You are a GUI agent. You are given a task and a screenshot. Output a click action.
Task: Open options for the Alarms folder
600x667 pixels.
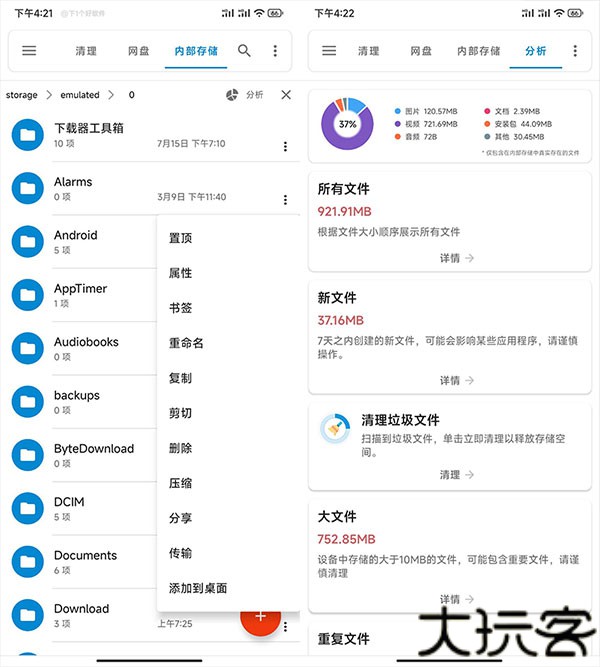coord(286,200)
